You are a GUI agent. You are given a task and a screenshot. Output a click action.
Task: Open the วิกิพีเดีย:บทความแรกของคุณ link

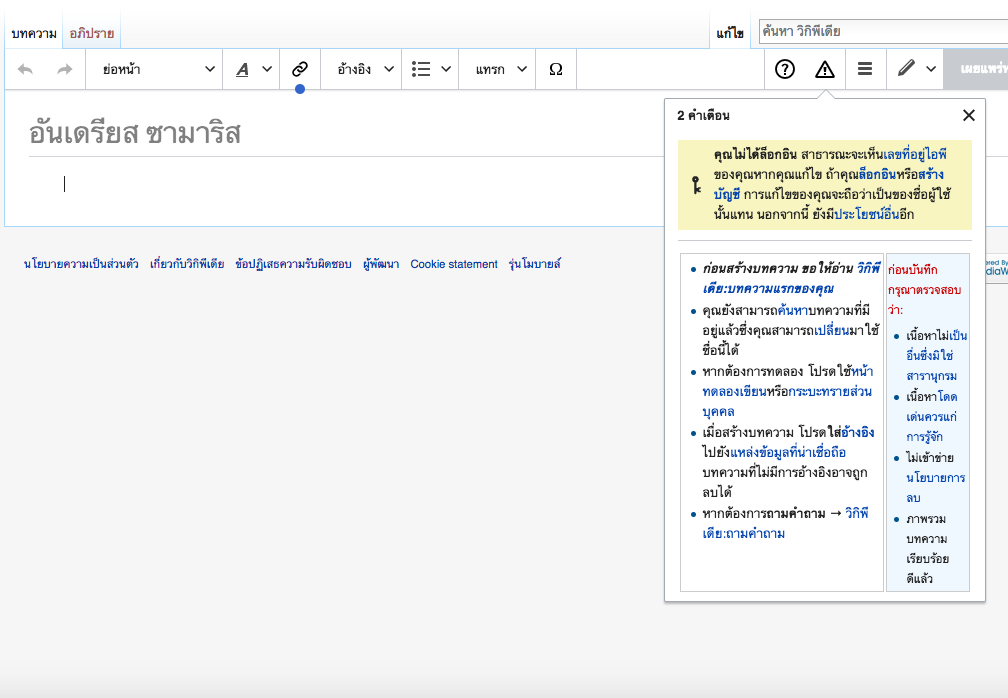tap(791, 278)
